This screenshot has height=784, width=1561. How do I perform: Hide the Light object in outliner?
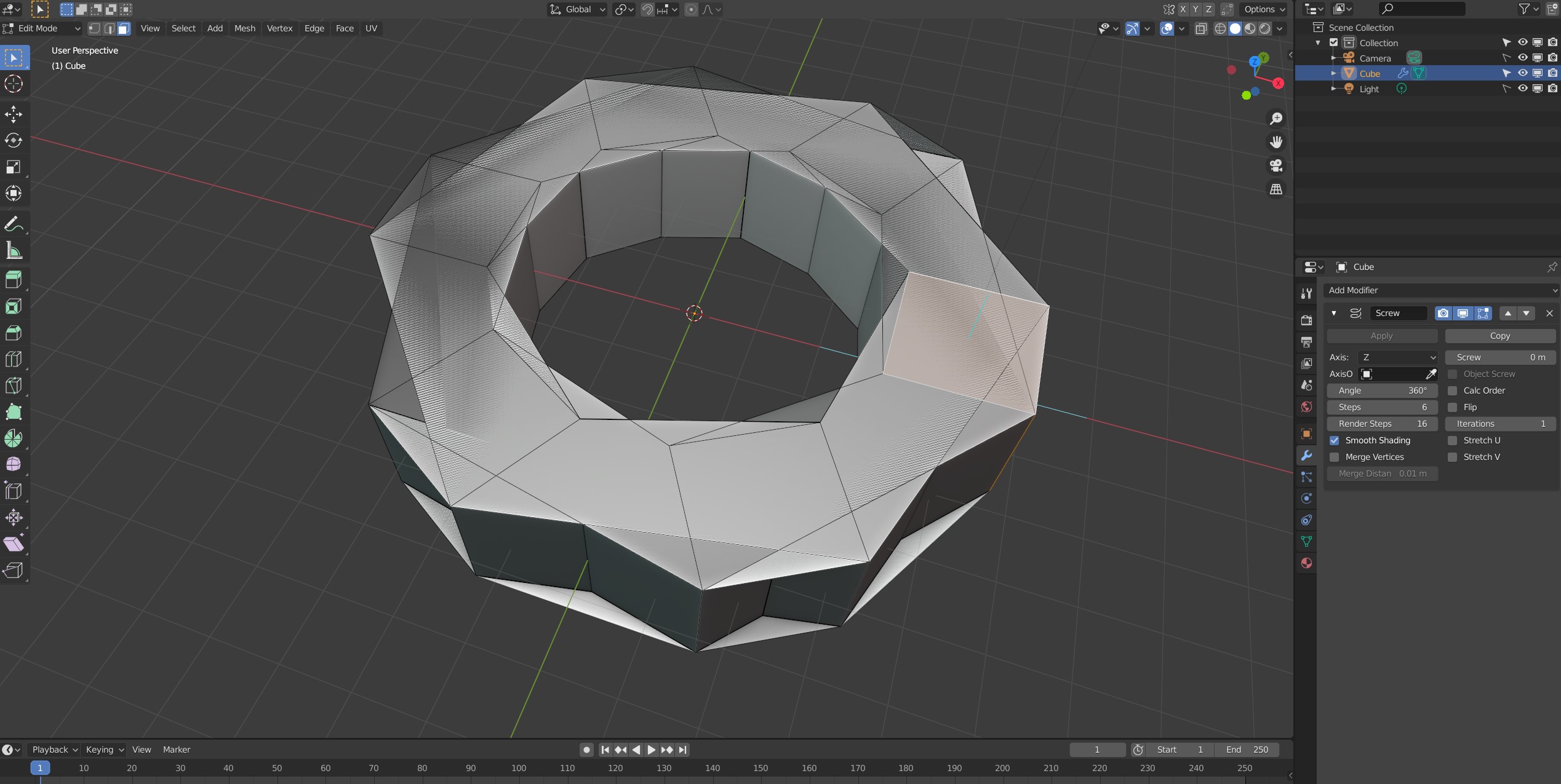(1522, 89)
